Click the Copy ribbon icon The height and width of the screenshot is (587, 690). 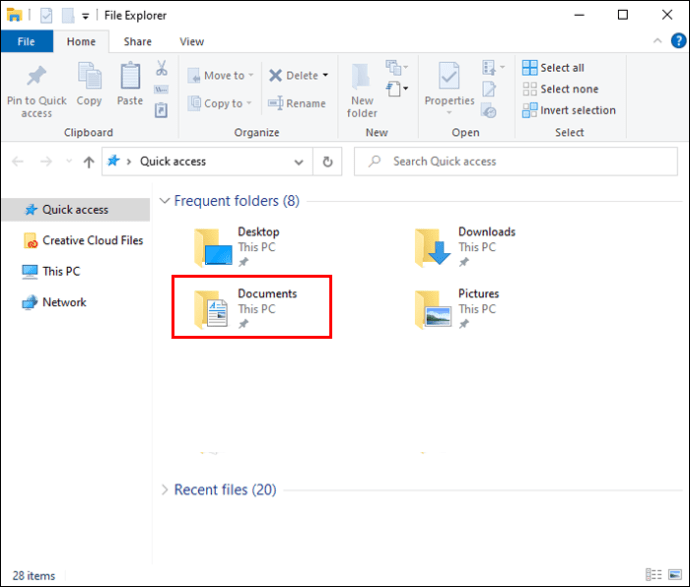[x=89, y=76]
